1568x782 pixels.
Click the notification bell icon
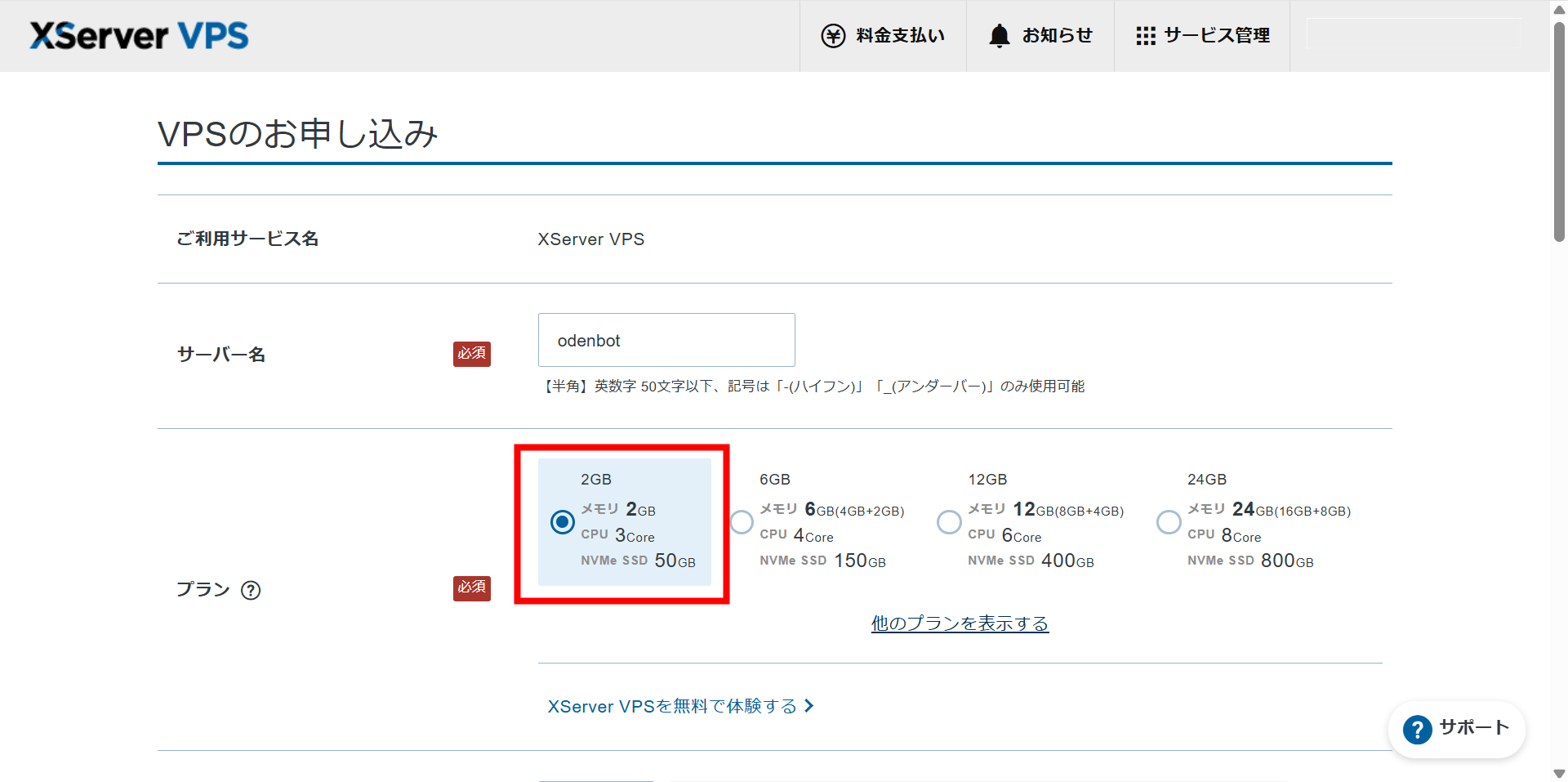point(999,36)
